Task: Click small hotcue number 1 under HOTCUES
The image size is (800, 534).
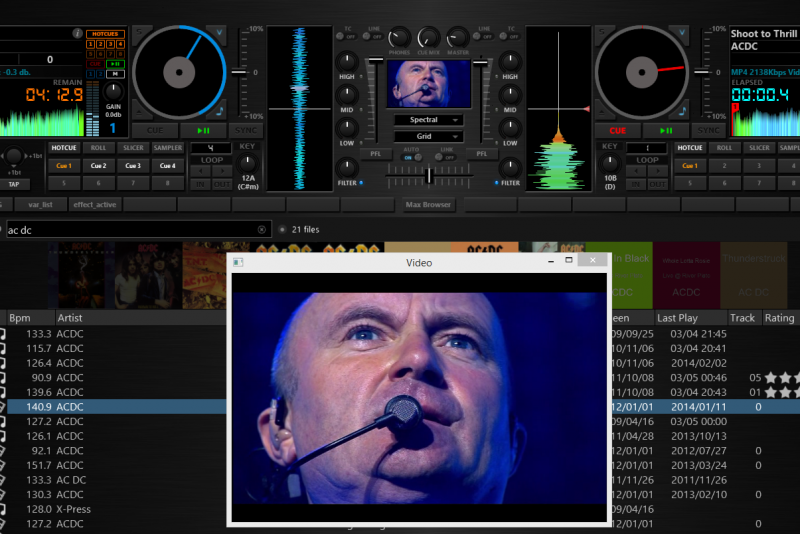Action: pyautogui.click(x=90, y=44)
